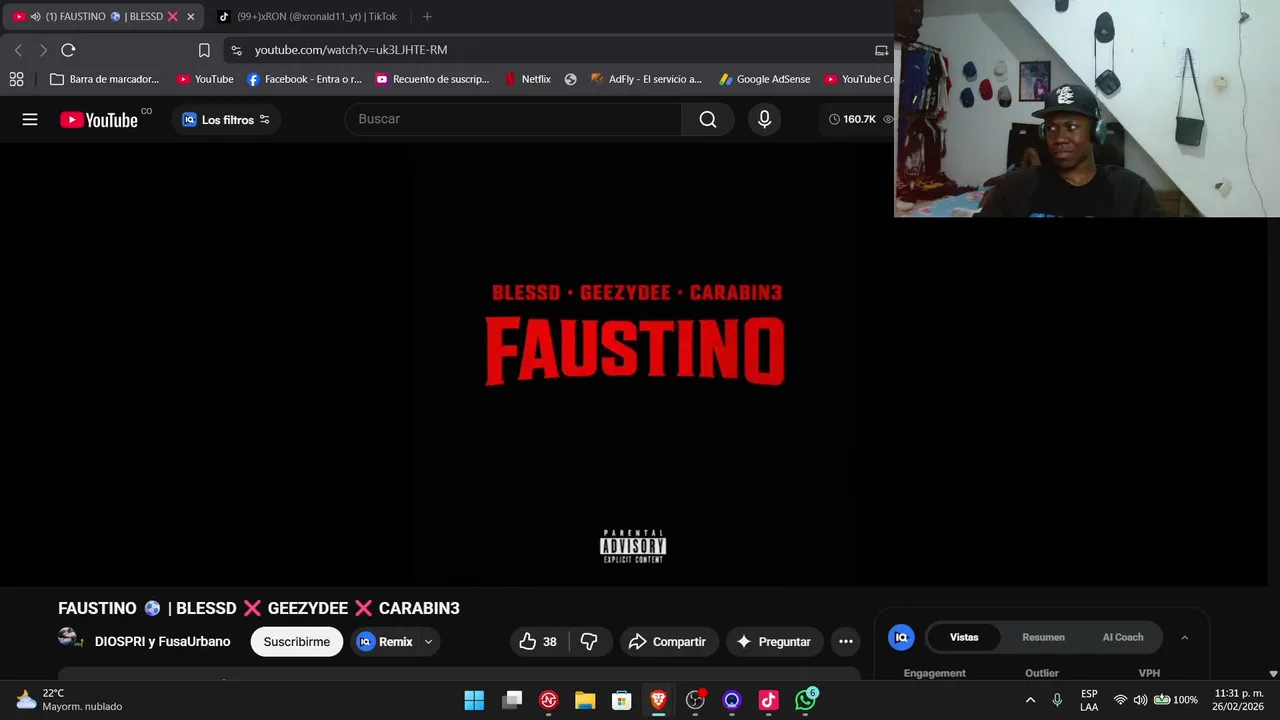Click the Engagement column label

[x=935, y=673]
